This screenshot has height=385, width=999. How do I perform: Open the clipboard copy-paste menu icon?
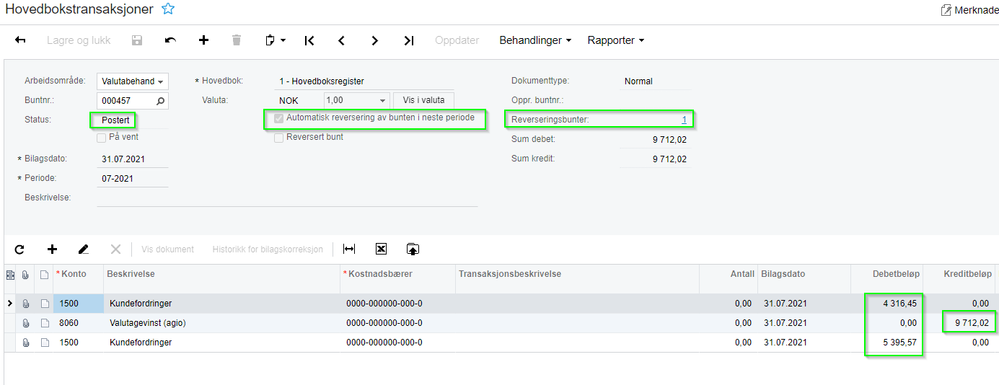[x=275, y=40]
